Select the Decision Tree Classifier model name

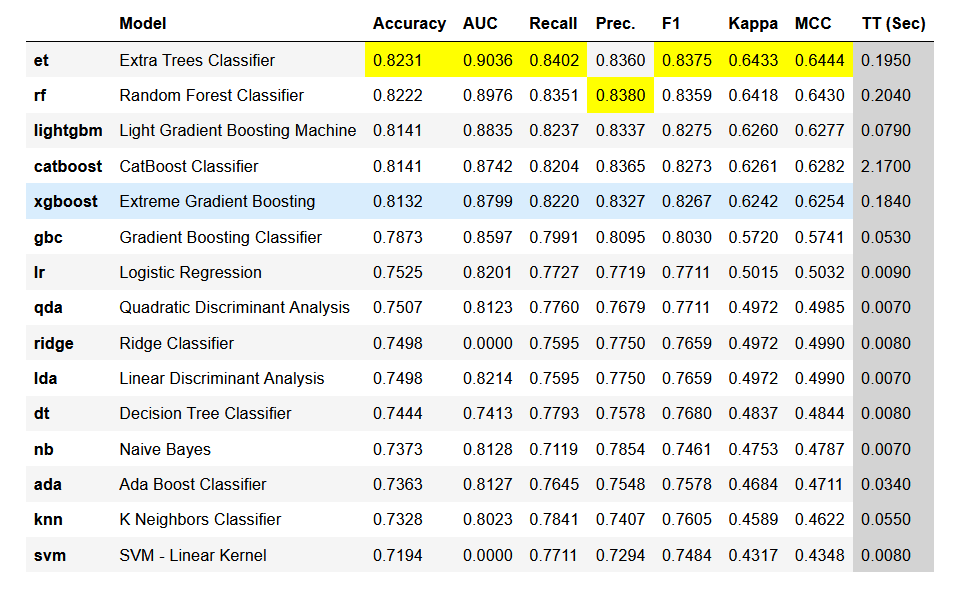[x=205, y=414]
